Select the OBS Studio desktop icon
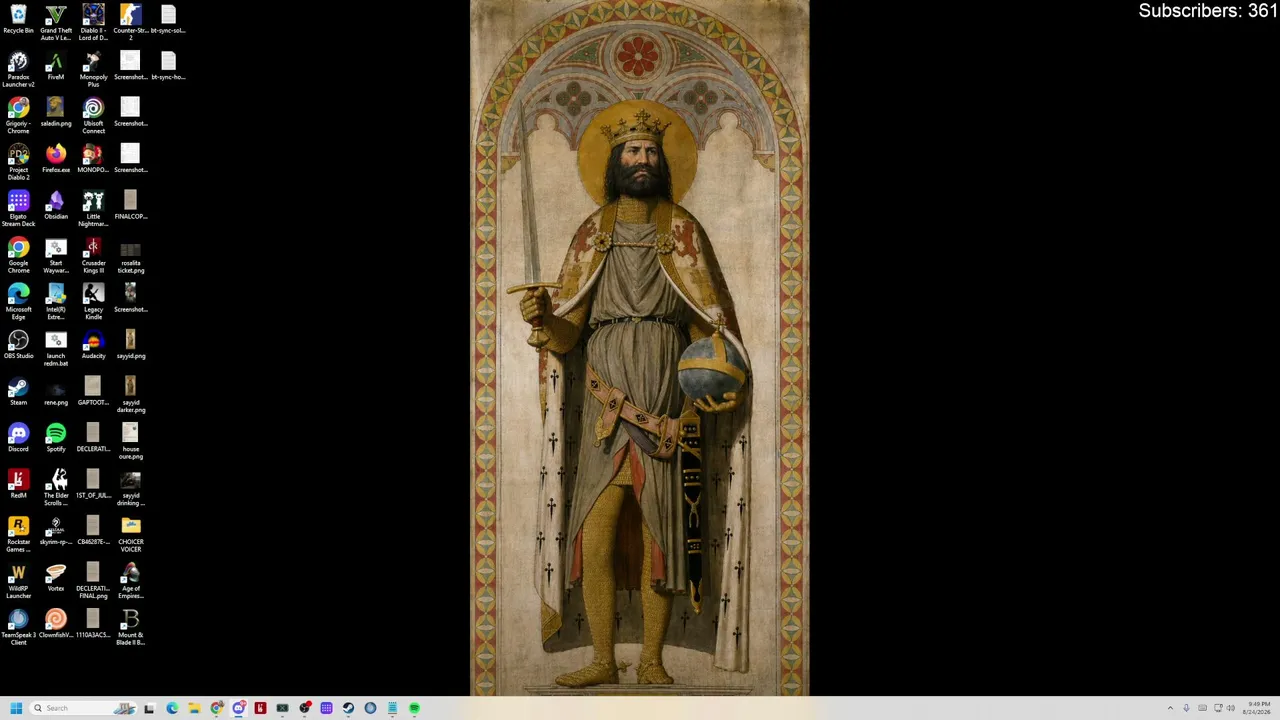 pos(18,344)
